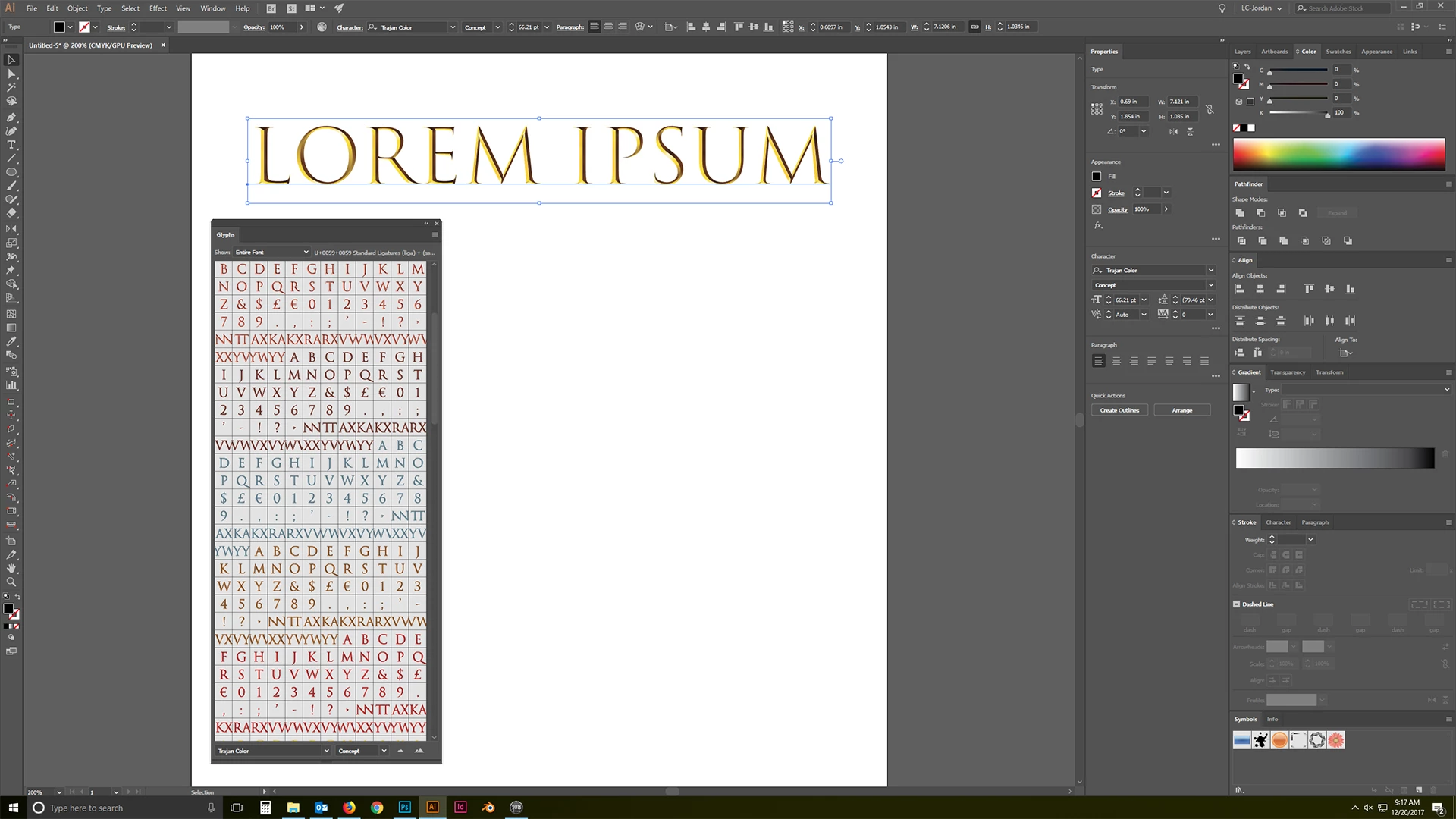Pick a color from the spectrum bar
The height and width of the screenshot is (819, 1456).
click(x=1338, y=154)
